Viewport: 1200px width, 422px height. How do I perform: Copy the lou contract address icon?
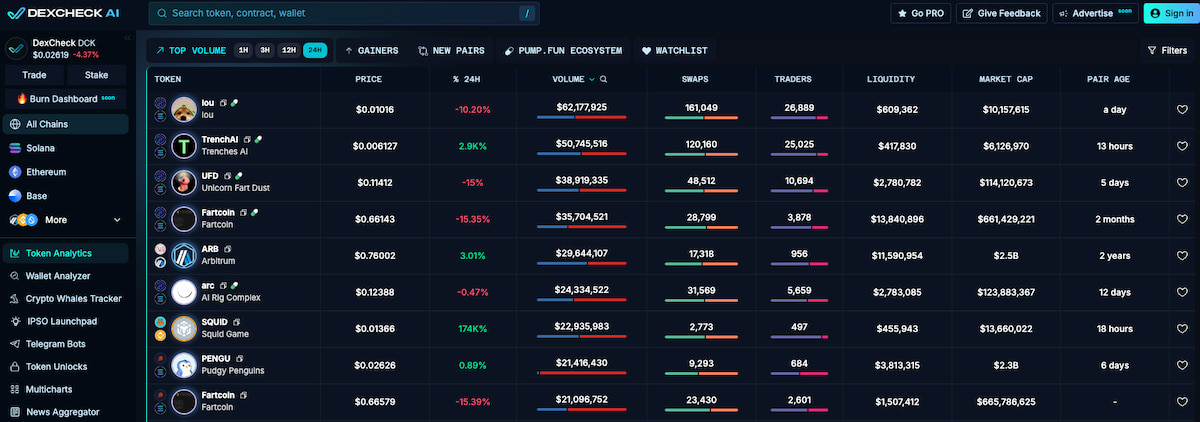tap(223, 103)
